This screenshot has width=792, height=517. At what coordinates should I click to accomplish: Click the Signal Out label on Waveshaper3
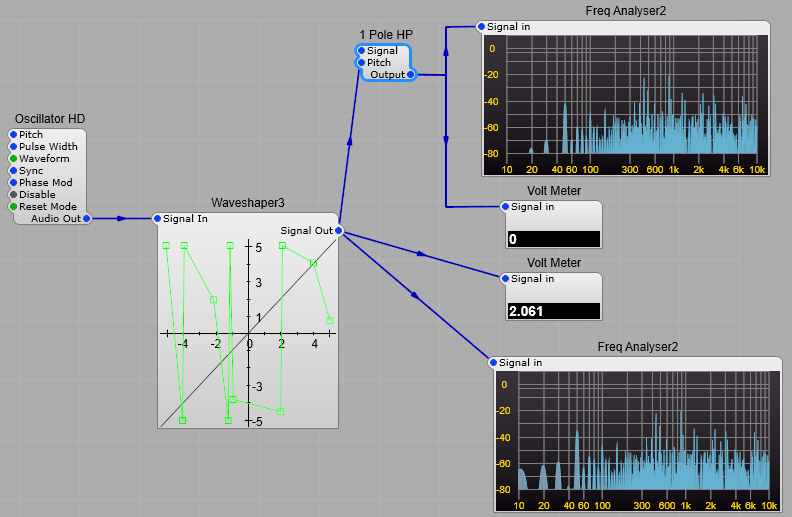(307, 231)
